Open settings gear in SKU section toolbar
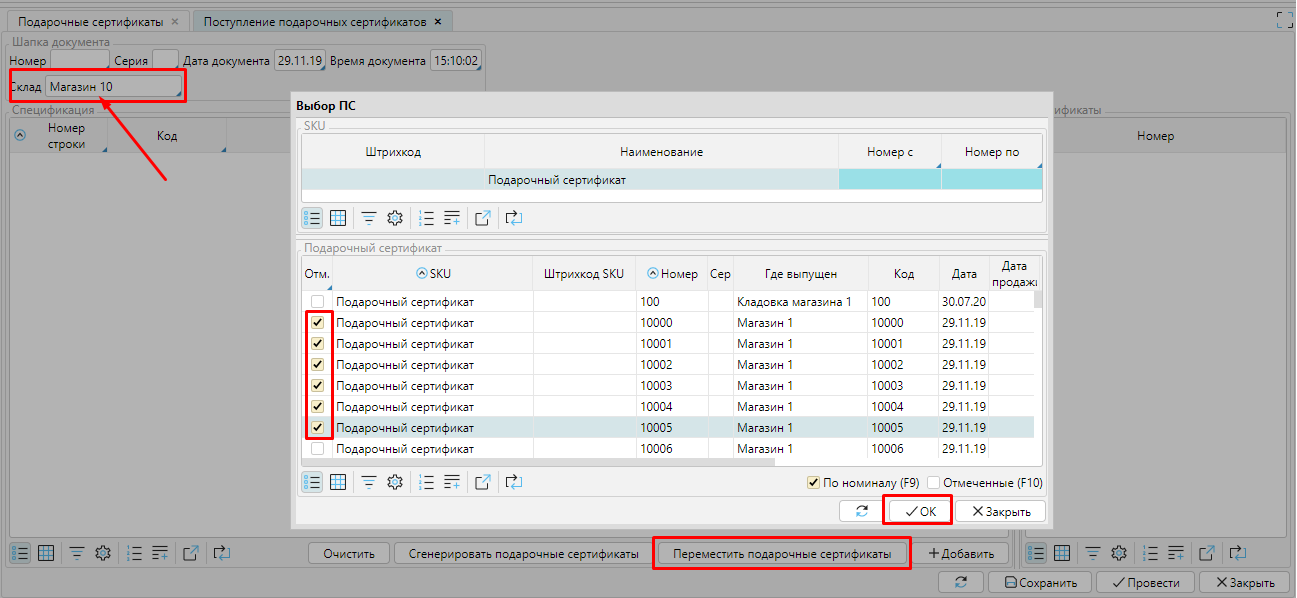The height and width of the screenshot is (598, 1297). [395, 218]
